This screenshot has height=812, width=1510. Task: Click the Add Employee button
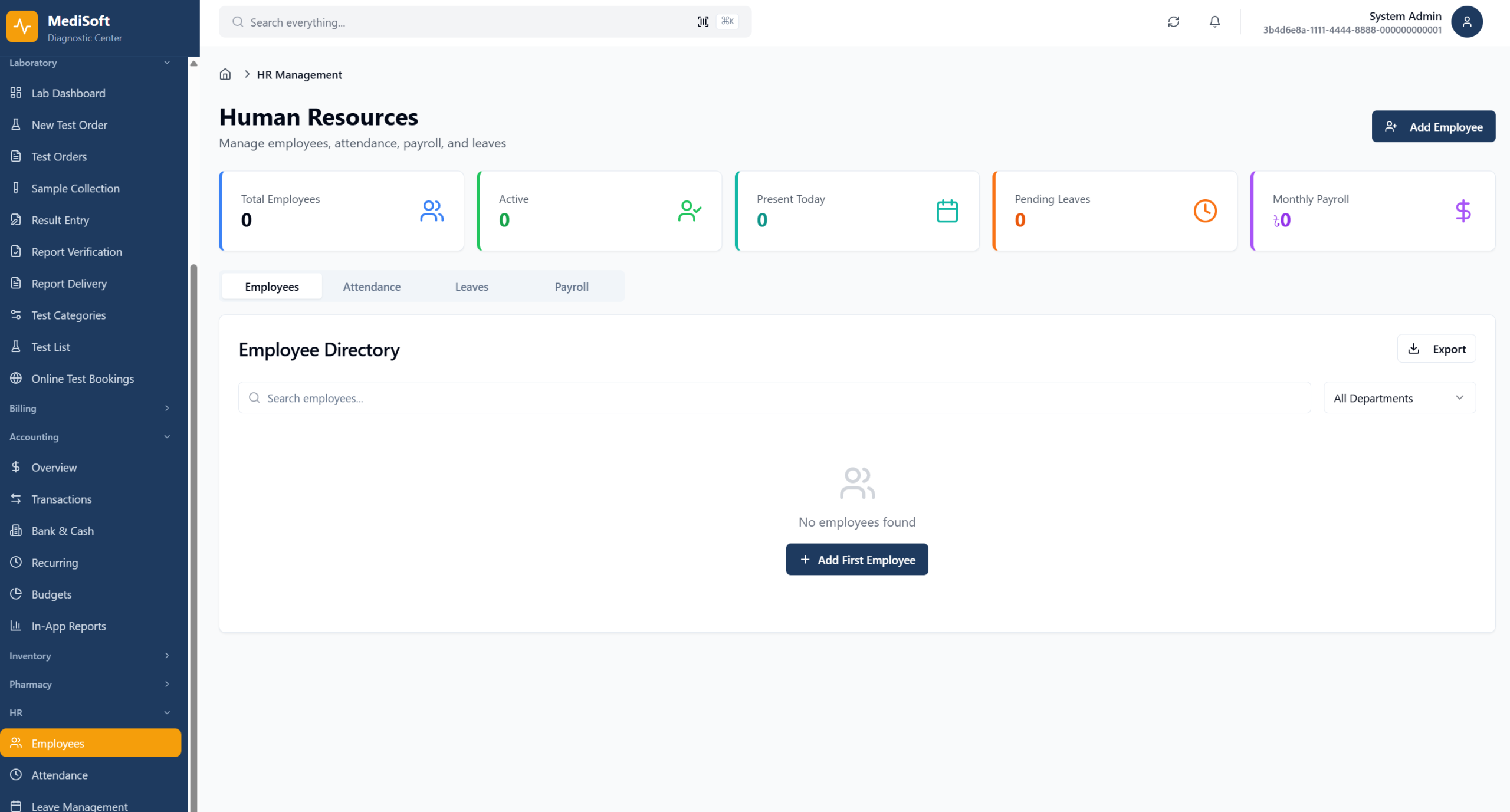1433,127
